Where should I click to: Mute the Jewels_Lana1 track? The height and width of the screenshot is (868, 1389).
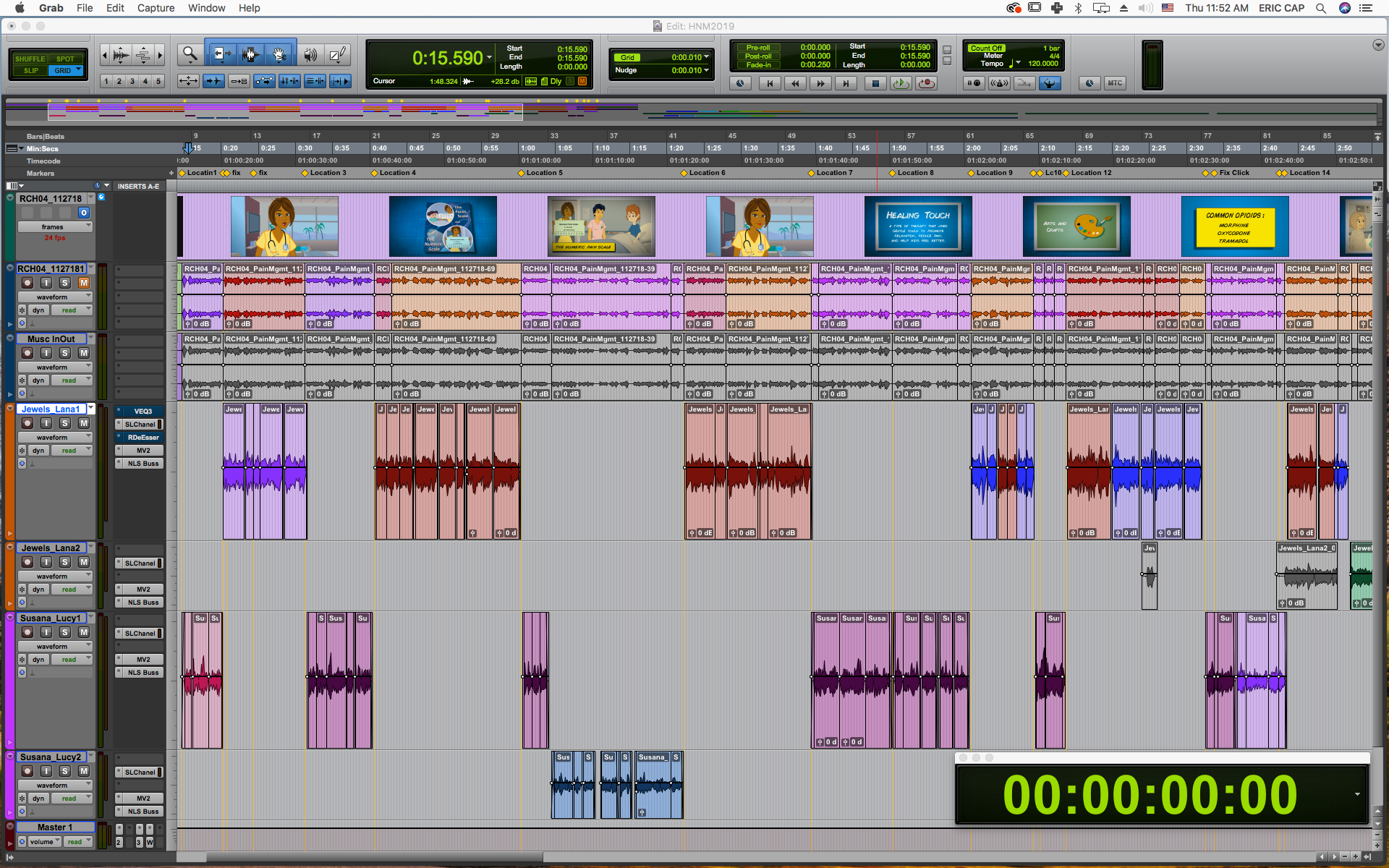pos(84,423)
